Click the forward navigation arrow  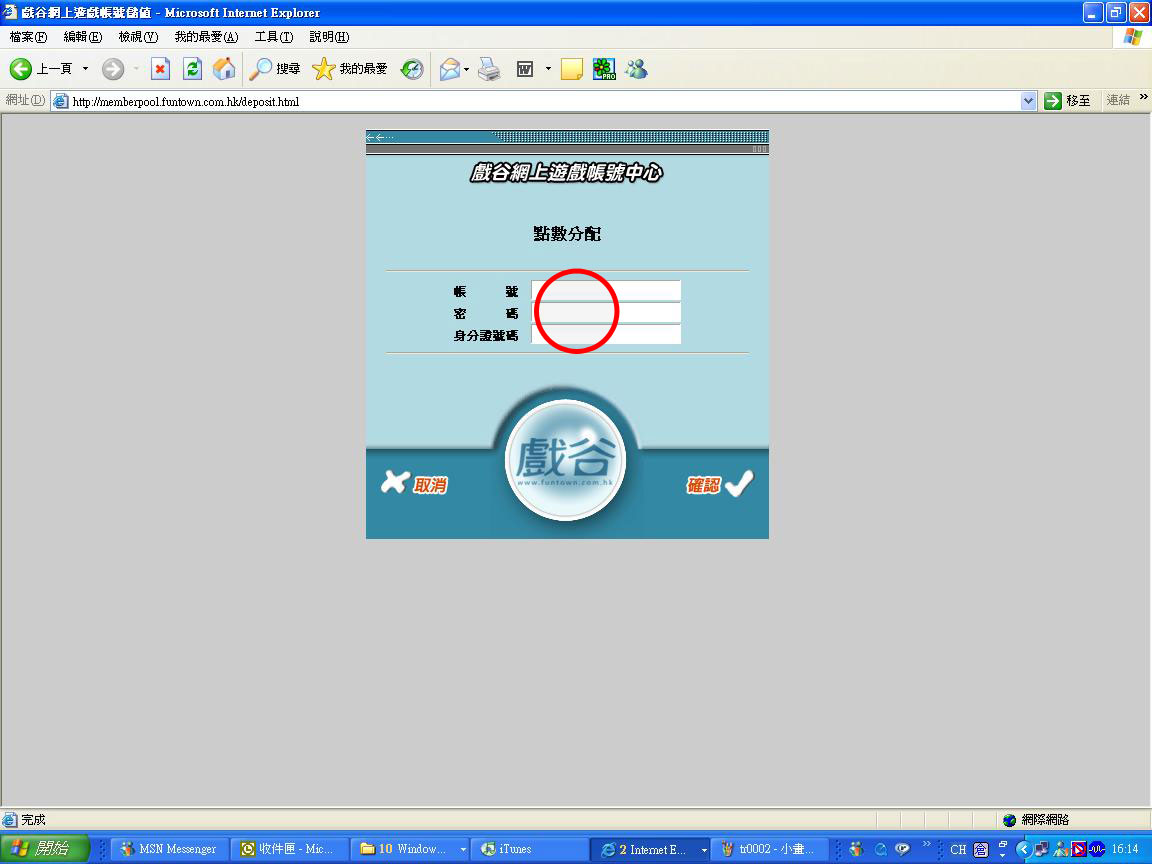(x=113, y=69)
